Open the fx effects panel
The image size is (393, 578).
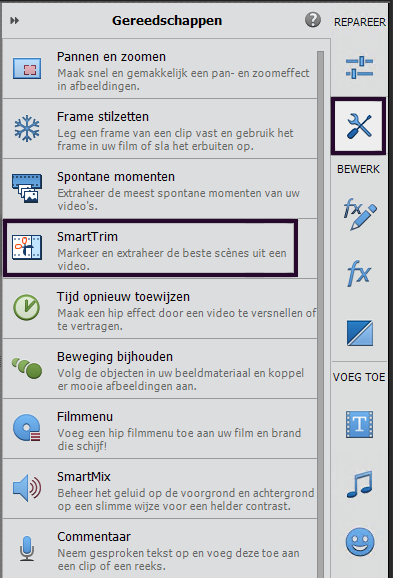tap(359, 274)
